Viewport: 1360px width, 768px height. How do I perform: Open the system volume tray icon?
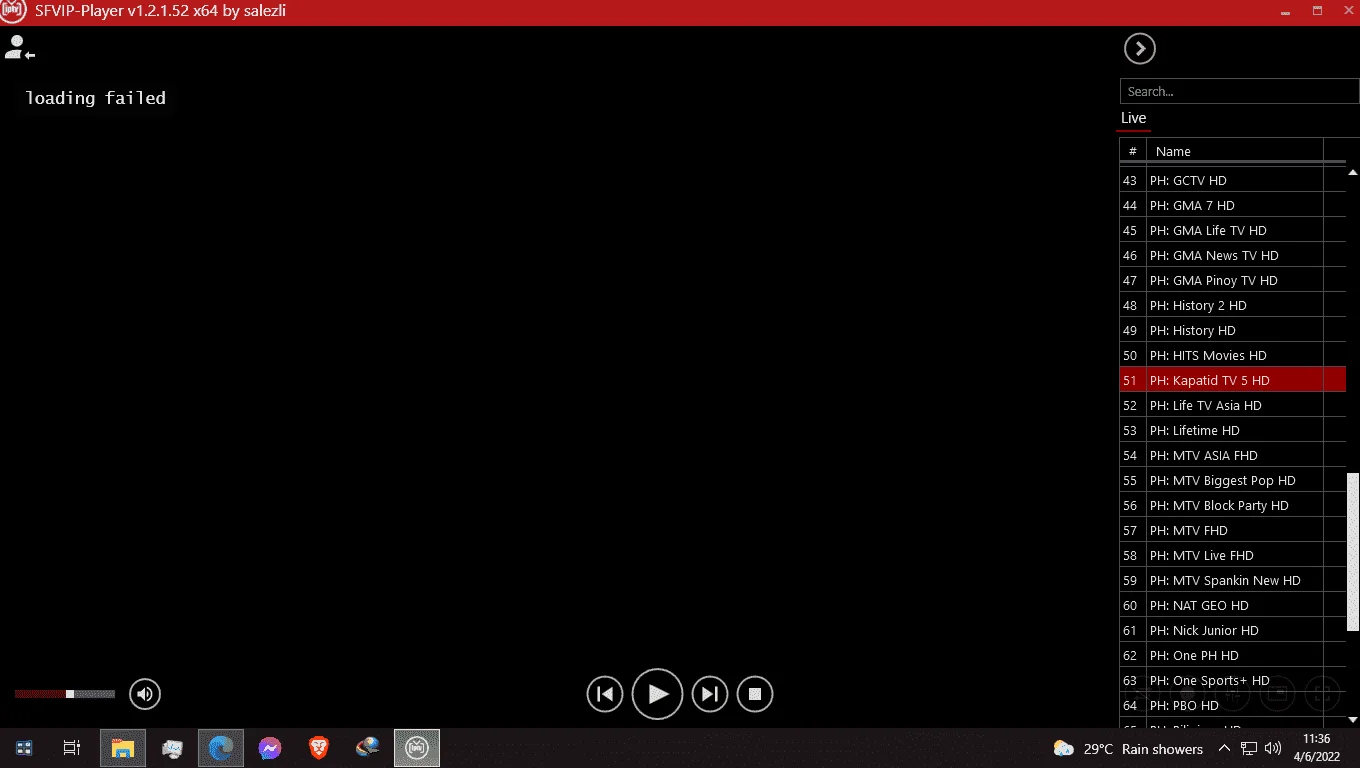click(x=1273, y=749)
